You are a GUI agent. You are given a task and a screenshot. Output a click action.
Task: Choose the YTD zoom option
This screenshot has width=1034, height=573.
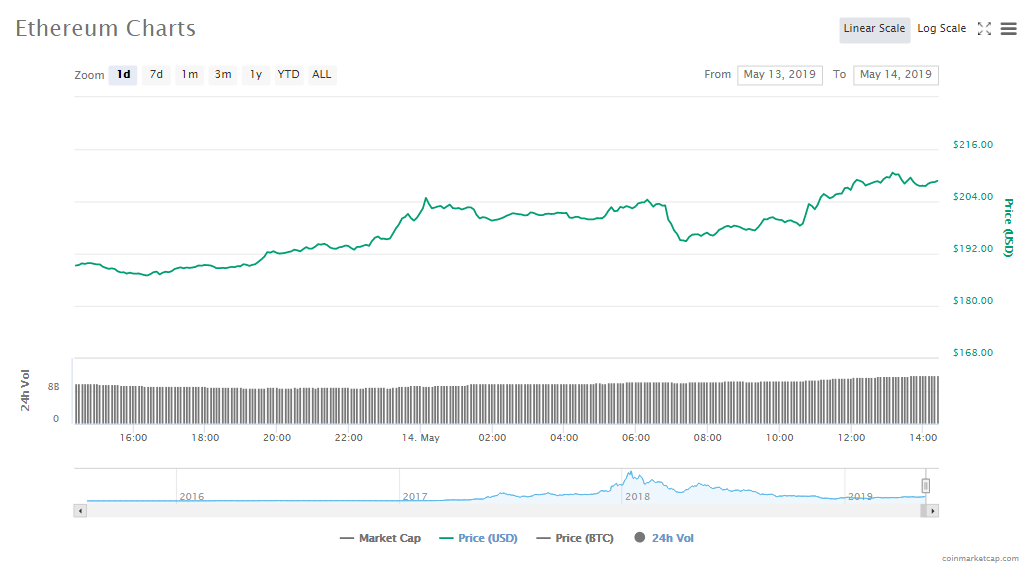click(288, 75)
